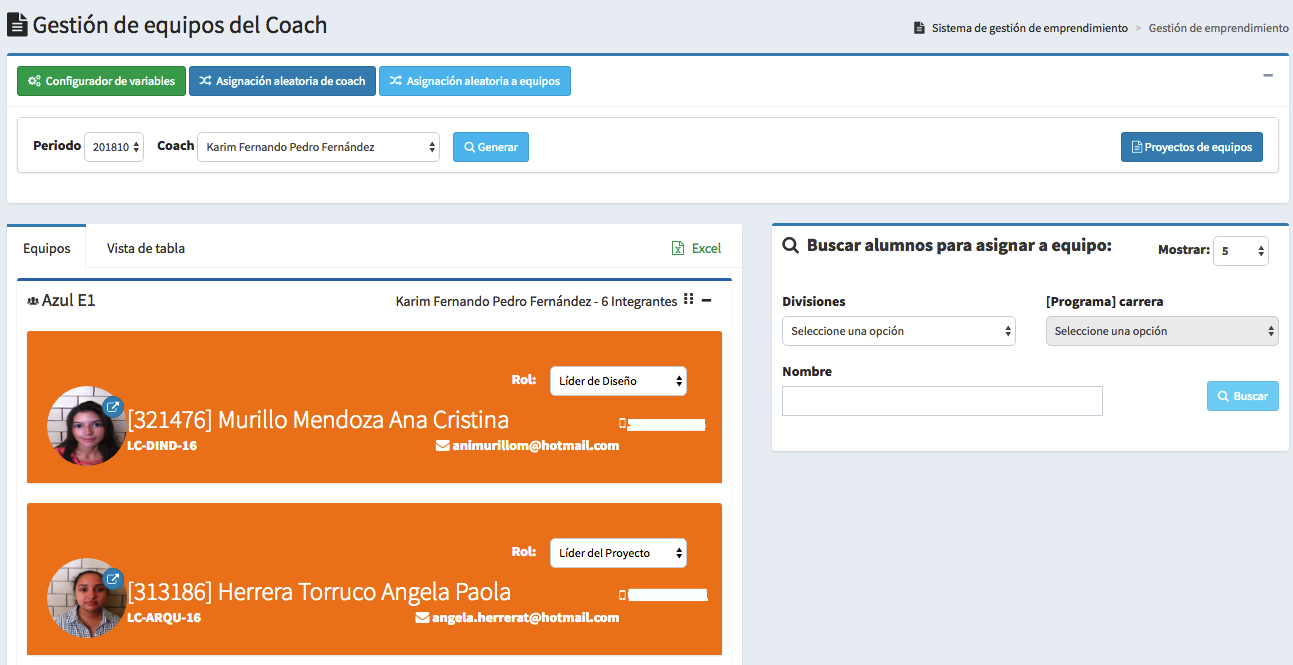Switch to the Vista de tabla tab
This screenshot has height=665, width=1293.
click(x=146, y=248)
